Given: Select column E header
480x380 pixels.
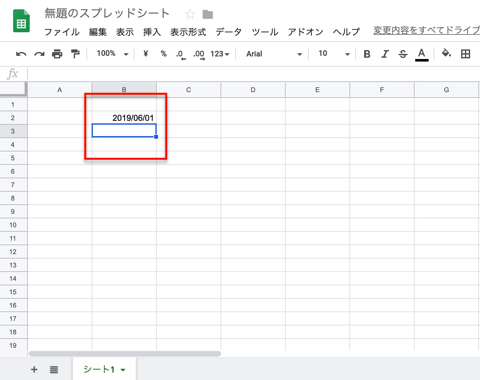Looking at the screenshot, I should click(x=317, y=90).
